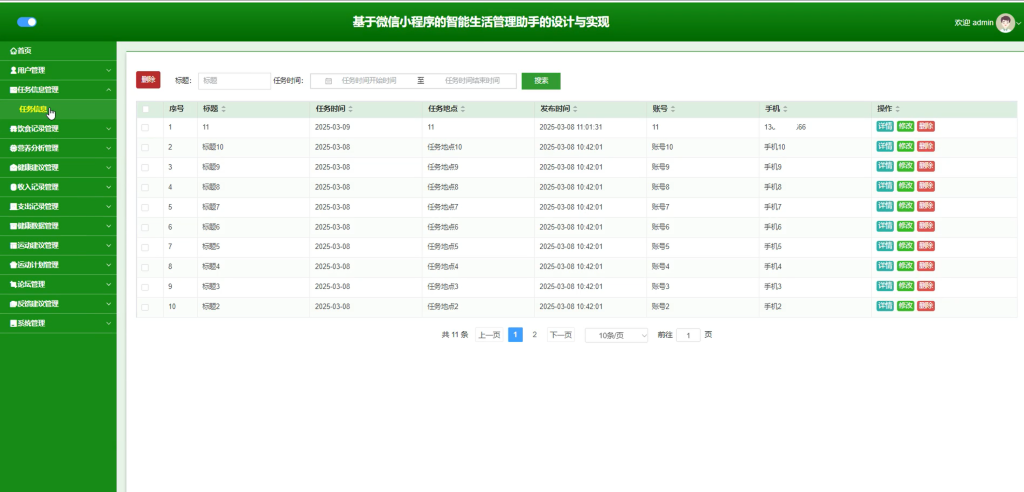1024x492 pixels.
Task: Click 修改 for row 标题3
Action: (x=905, y=286)
